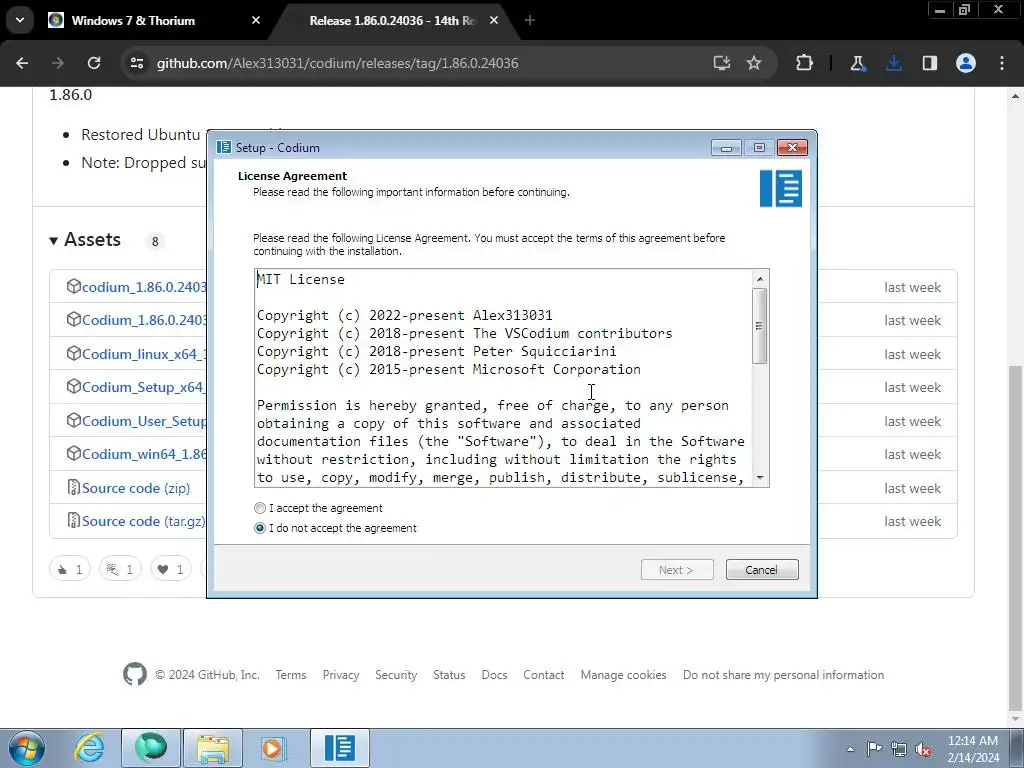Reload the GitHub release page

[x=94, y=63]
